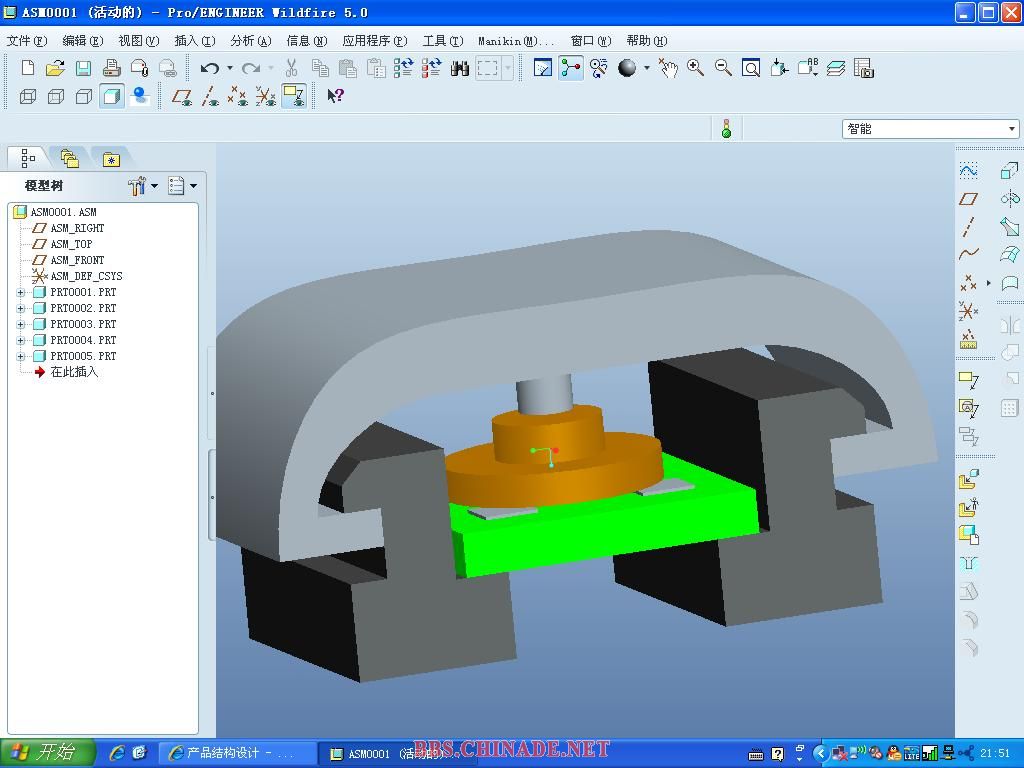The image size is (1024, 768).
Task: Toggle the spin center display
Action: (x=571, y=68)
